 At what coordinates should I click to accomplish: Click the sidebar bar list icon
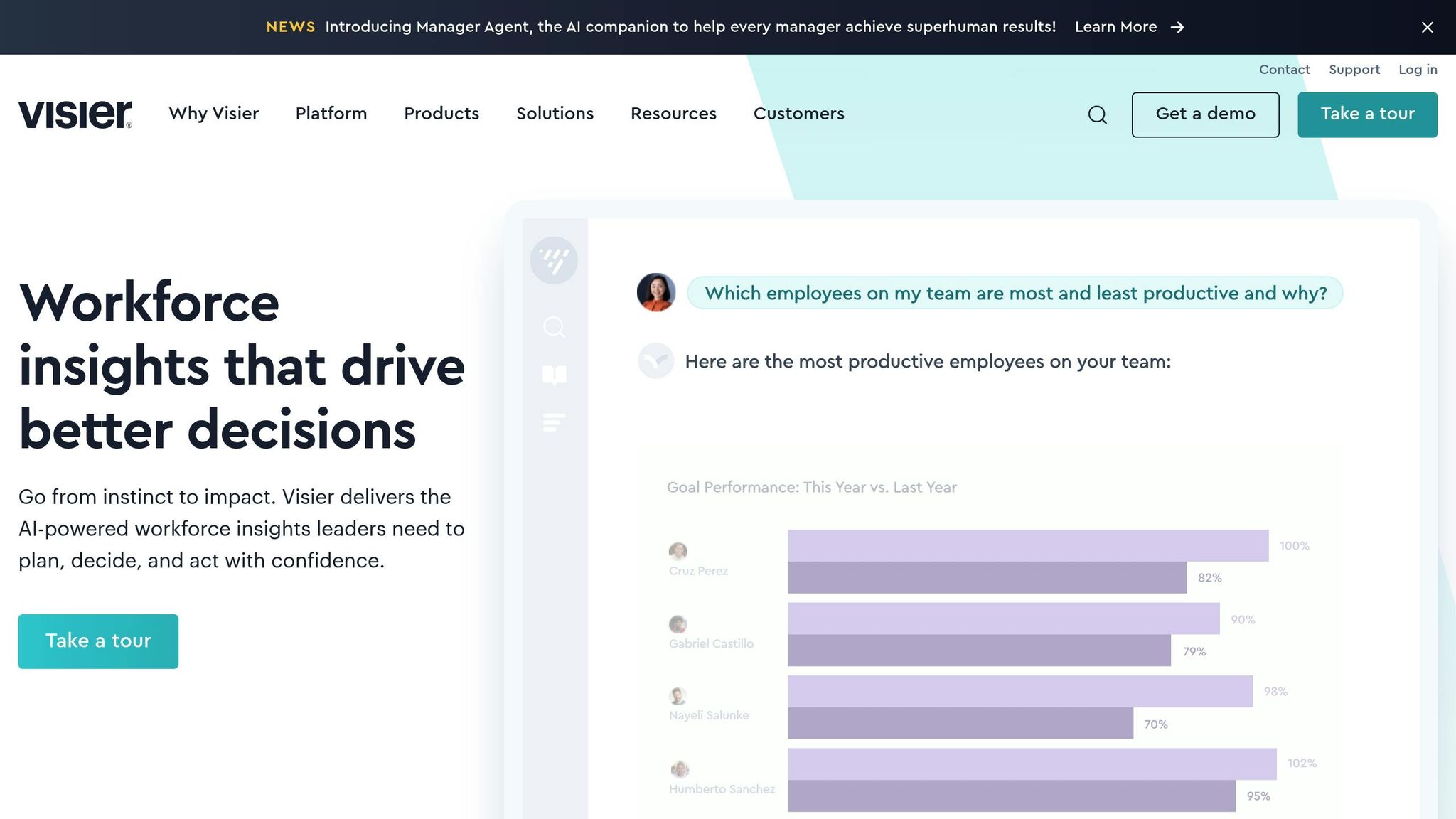554,422
